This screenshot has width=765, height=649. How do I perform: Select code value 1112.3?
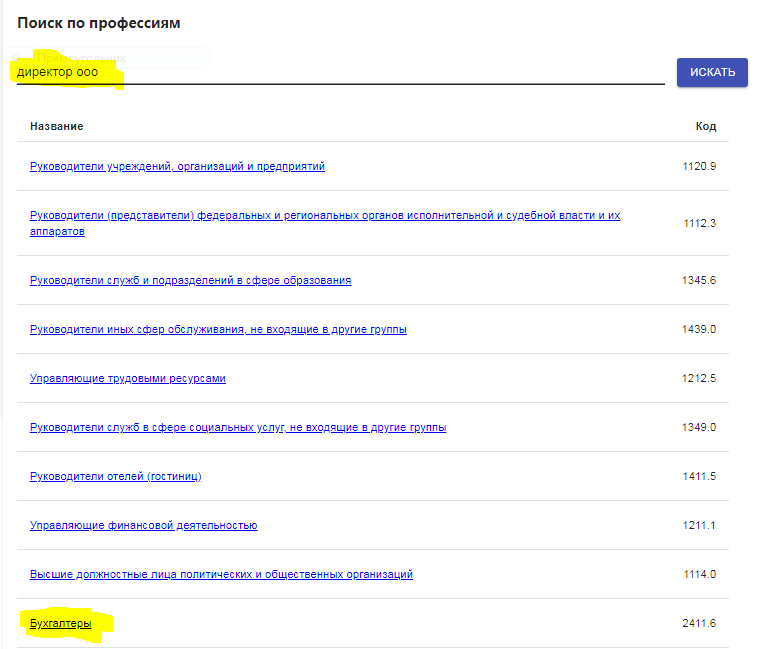click(698, 223)
